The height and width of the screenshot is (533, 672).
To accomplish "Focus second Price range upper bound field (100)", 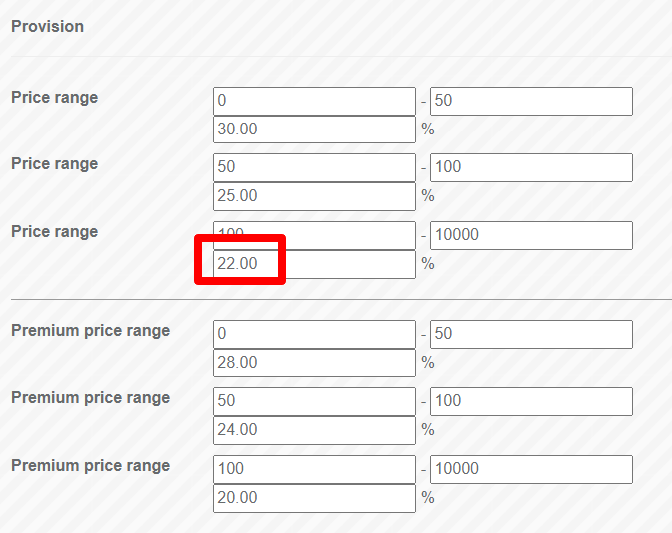I will (531, 167).
